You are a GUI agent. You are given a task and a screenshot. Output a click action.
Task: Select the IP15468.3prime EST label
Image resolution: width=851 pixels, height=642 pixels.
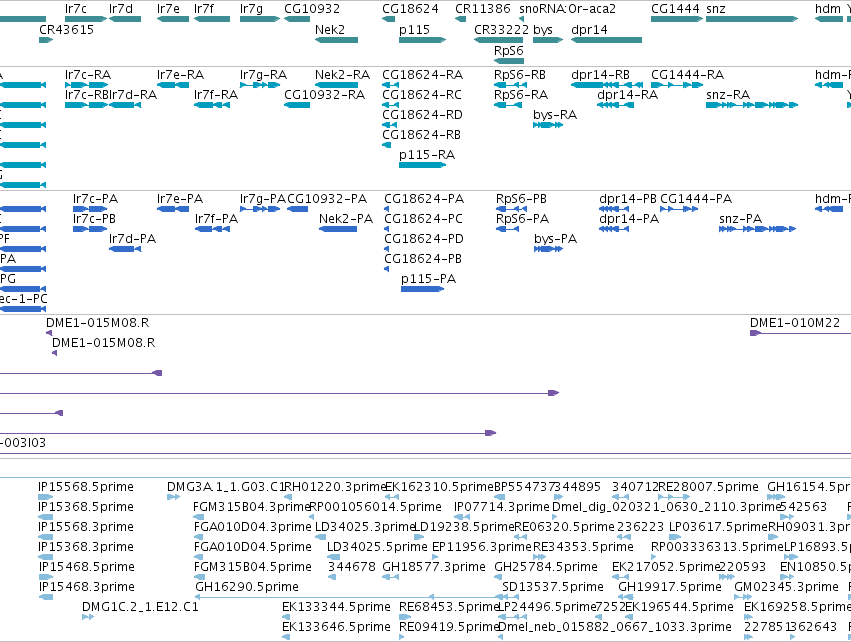[x=86, y=587]
